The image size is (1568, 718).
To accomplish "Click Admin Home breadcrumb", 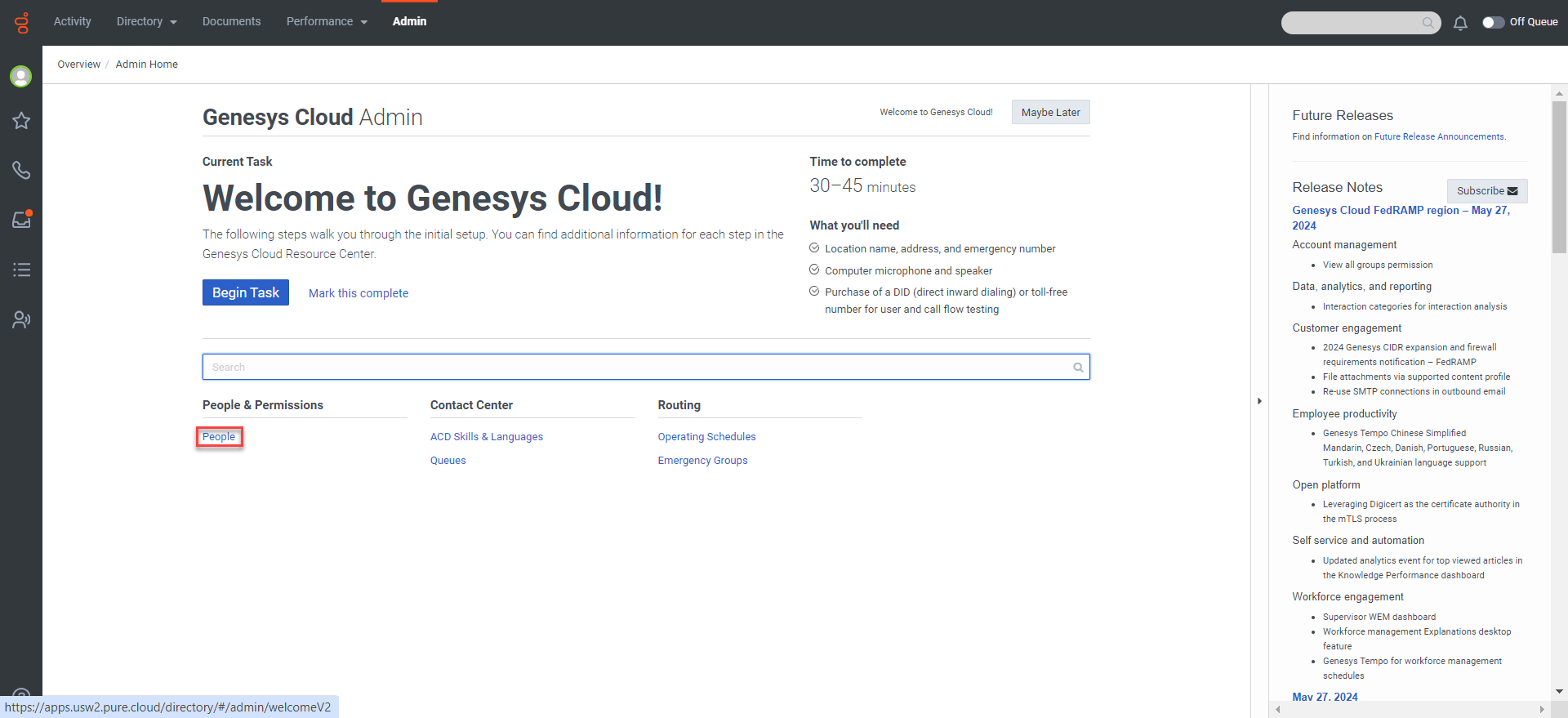I will [147, 65].
